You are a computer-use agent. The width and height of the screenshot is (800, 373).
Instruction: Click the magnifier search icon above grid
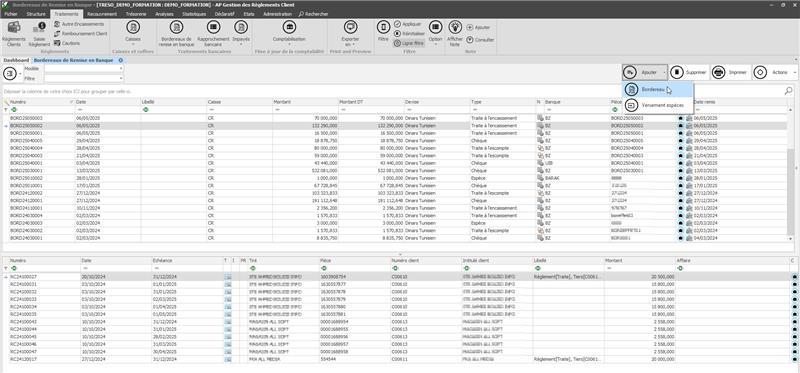[x=789, y=91]
